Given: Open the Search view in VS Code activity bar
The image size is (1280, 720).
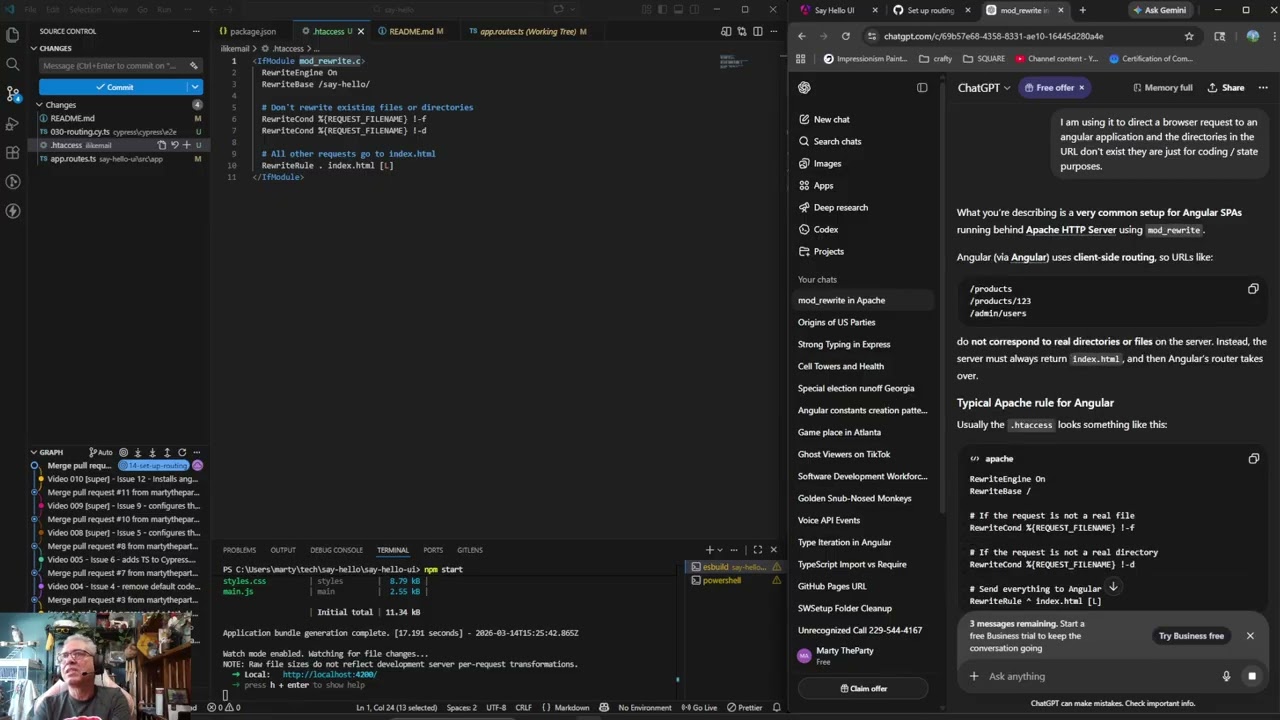Looking at the screenshot, I should click(x=13, y=64).
